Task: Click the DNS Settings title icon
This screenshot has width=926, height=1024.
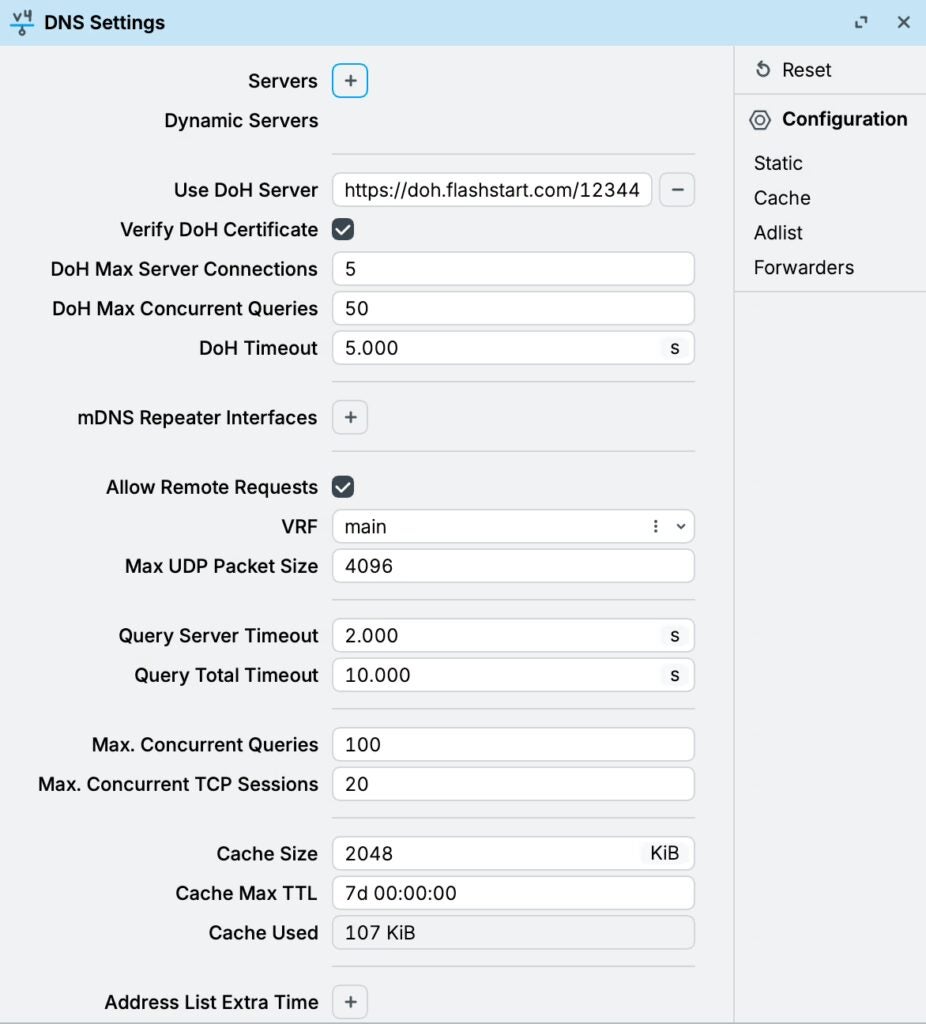Action: (x=22, y=22)
